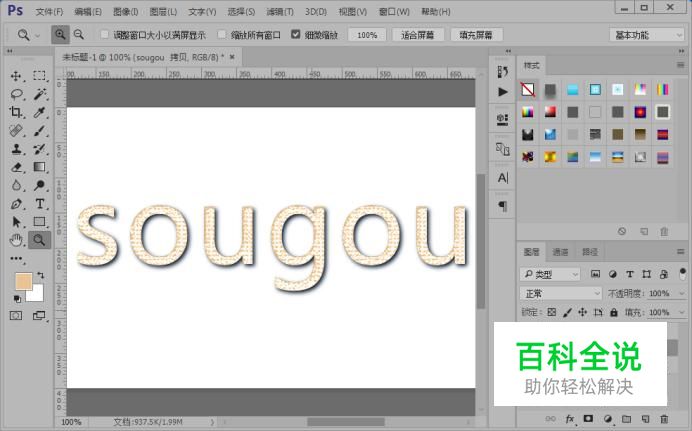692x431 pixels.
Task: Open the History panel icon
Action: click(x=503, y=71)
